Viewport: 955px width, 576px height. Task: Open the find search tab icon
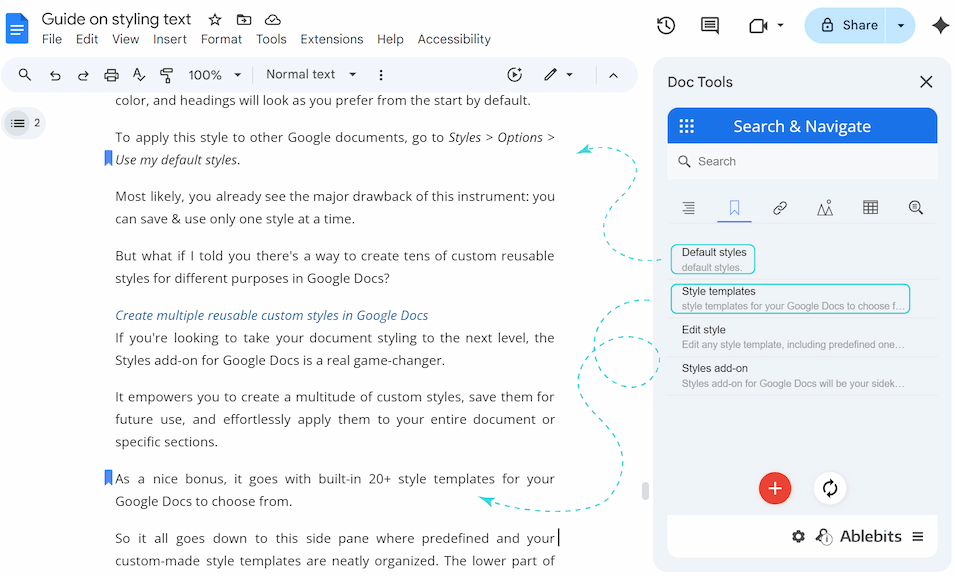click(x=915, y=208)
